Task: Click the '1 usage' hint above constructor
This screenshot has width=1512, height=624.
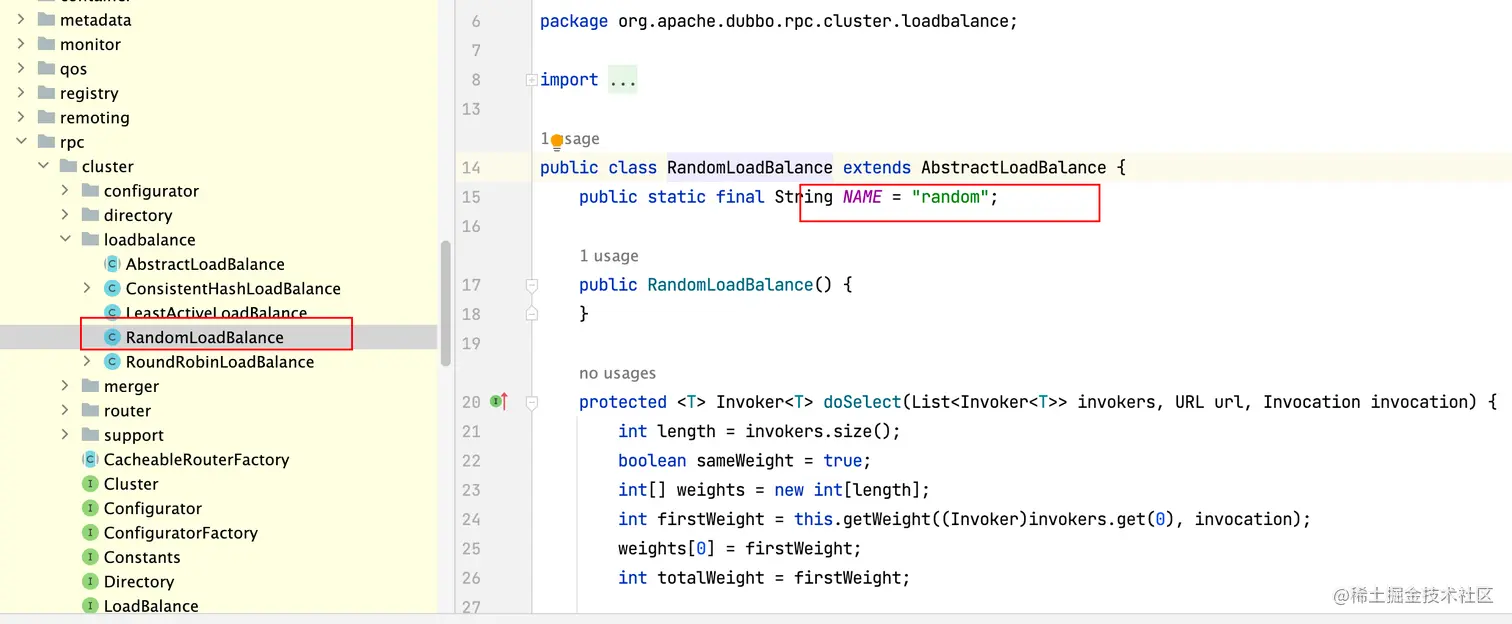Action: [608, 256]
